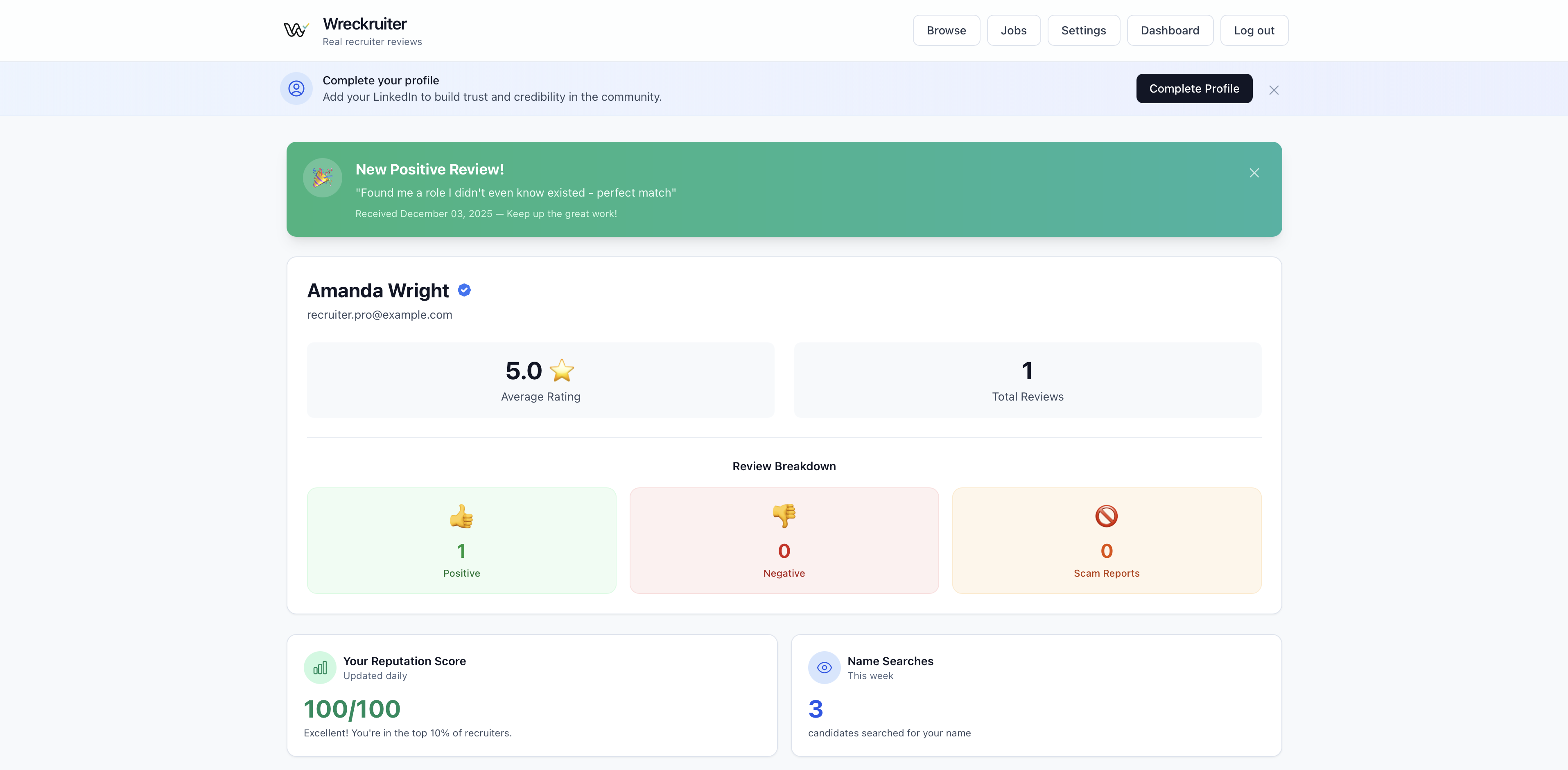The width and height of the screenshot is (1568, 770).
Task: Open the Browse page
Action: click(x=946, y=30)
